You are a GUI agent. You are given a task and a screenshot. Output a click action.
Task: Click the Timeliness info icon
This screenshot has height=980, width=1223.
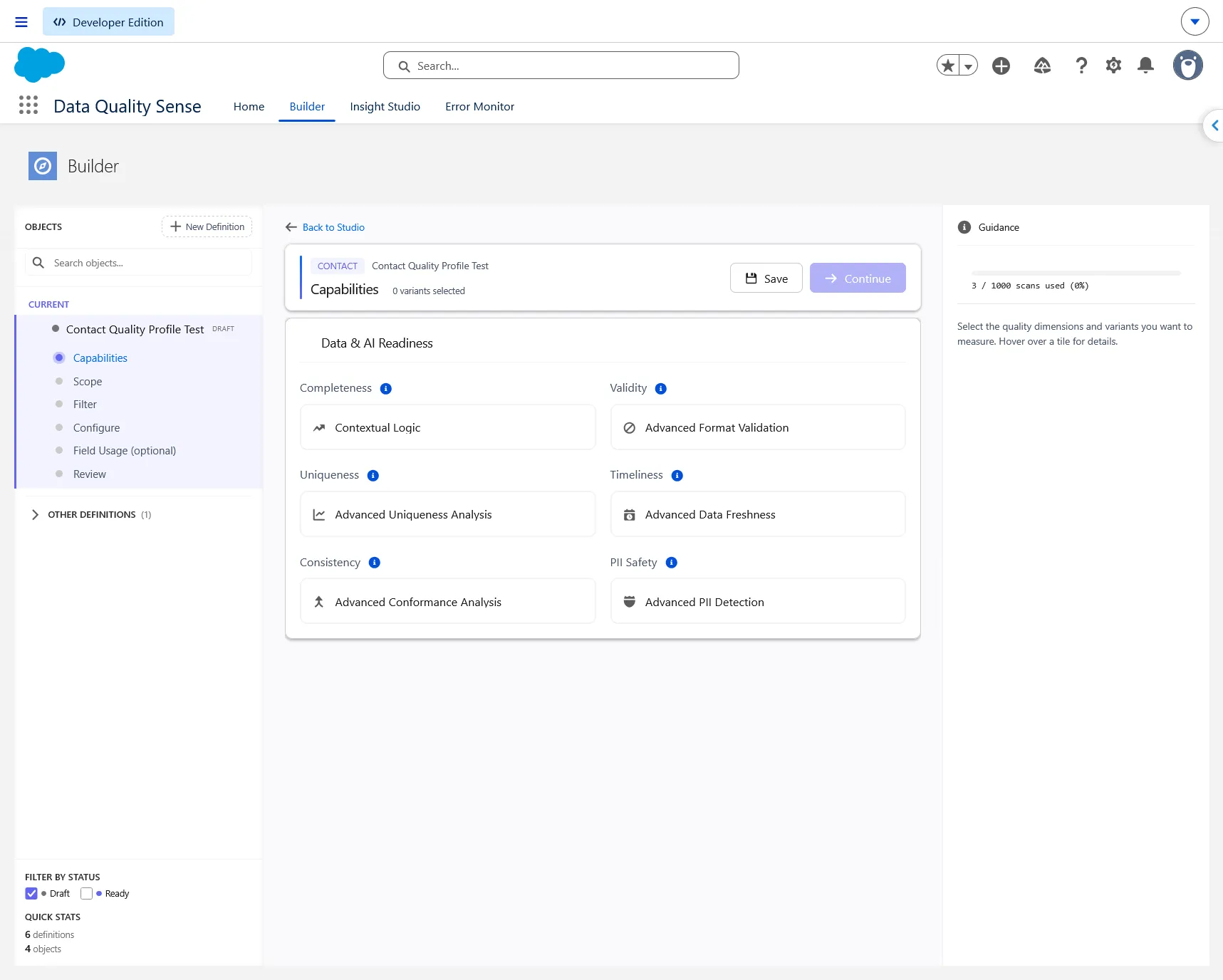coord(677,476)
